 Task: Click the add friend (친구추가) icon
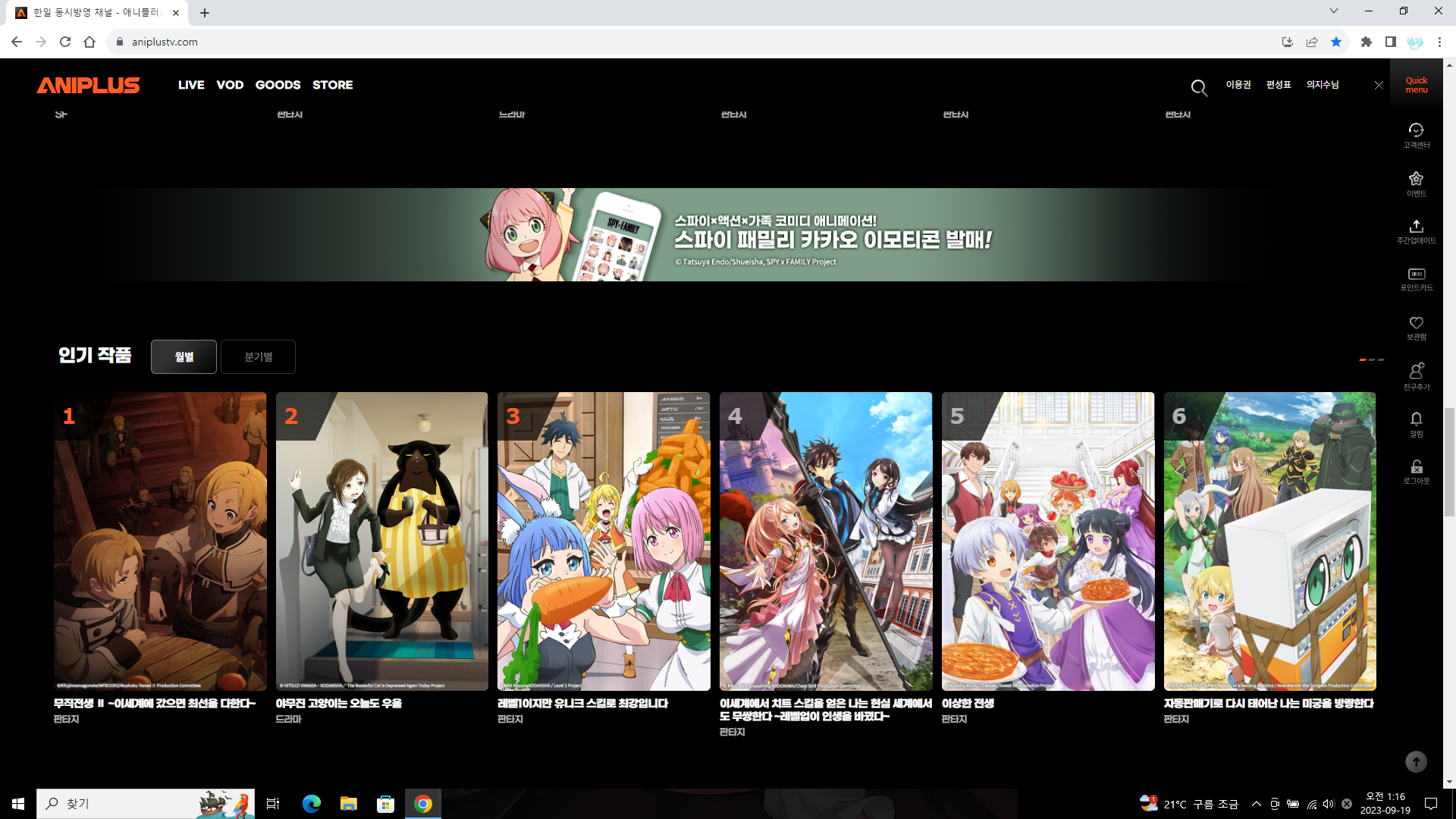point(1416,375)
